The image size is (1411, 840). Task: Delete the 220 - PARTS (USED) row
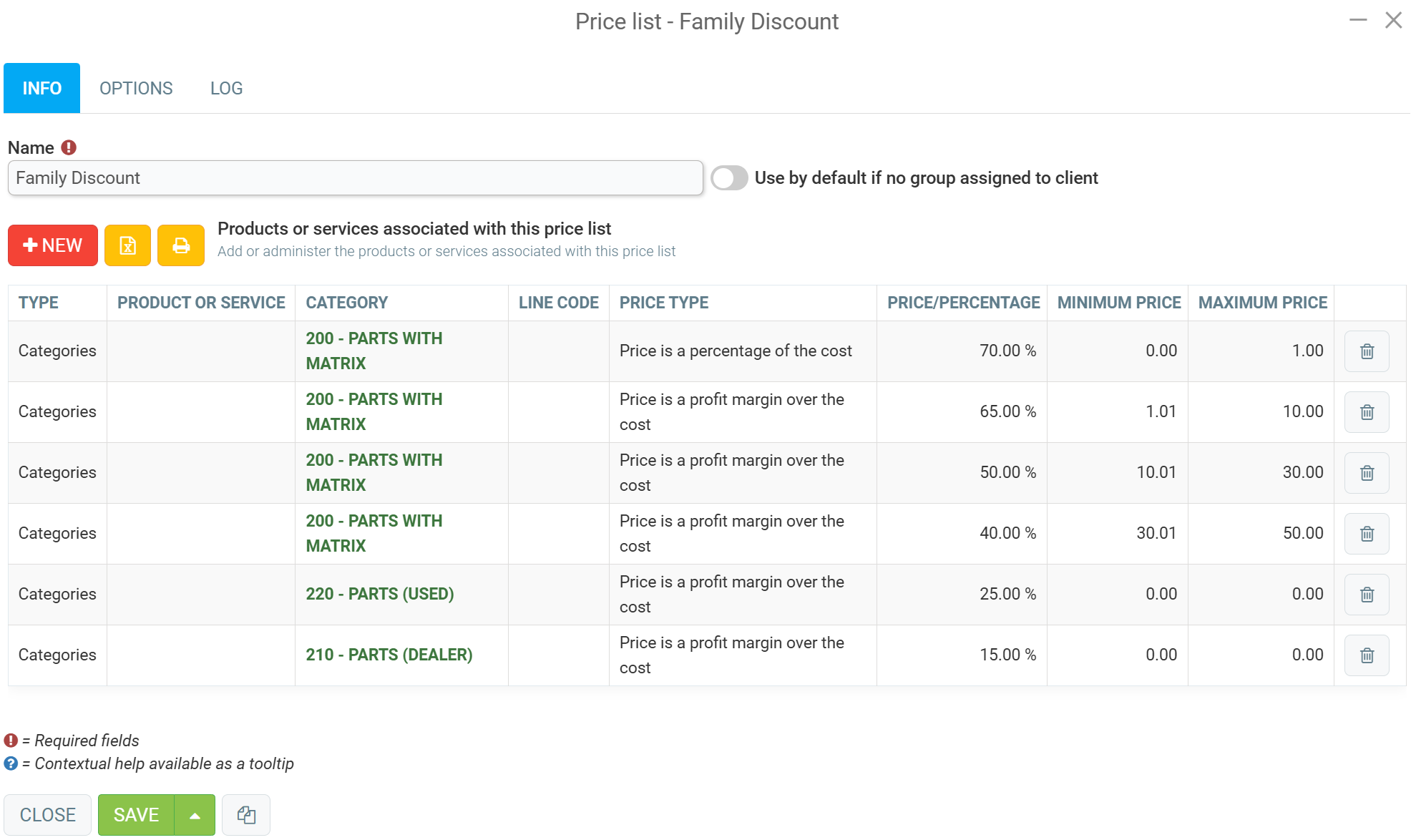tap(1367, 595)
